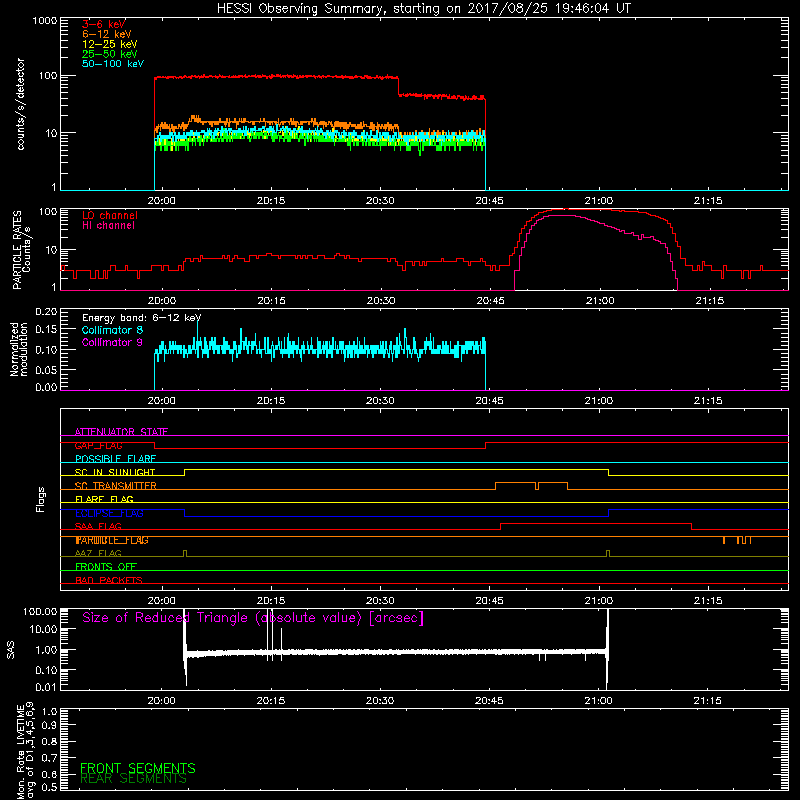This screenshot has height=800, width=800.
Task: Click the POSSIBLE_FLARE flag label
Action: click(x=115, y=459)
